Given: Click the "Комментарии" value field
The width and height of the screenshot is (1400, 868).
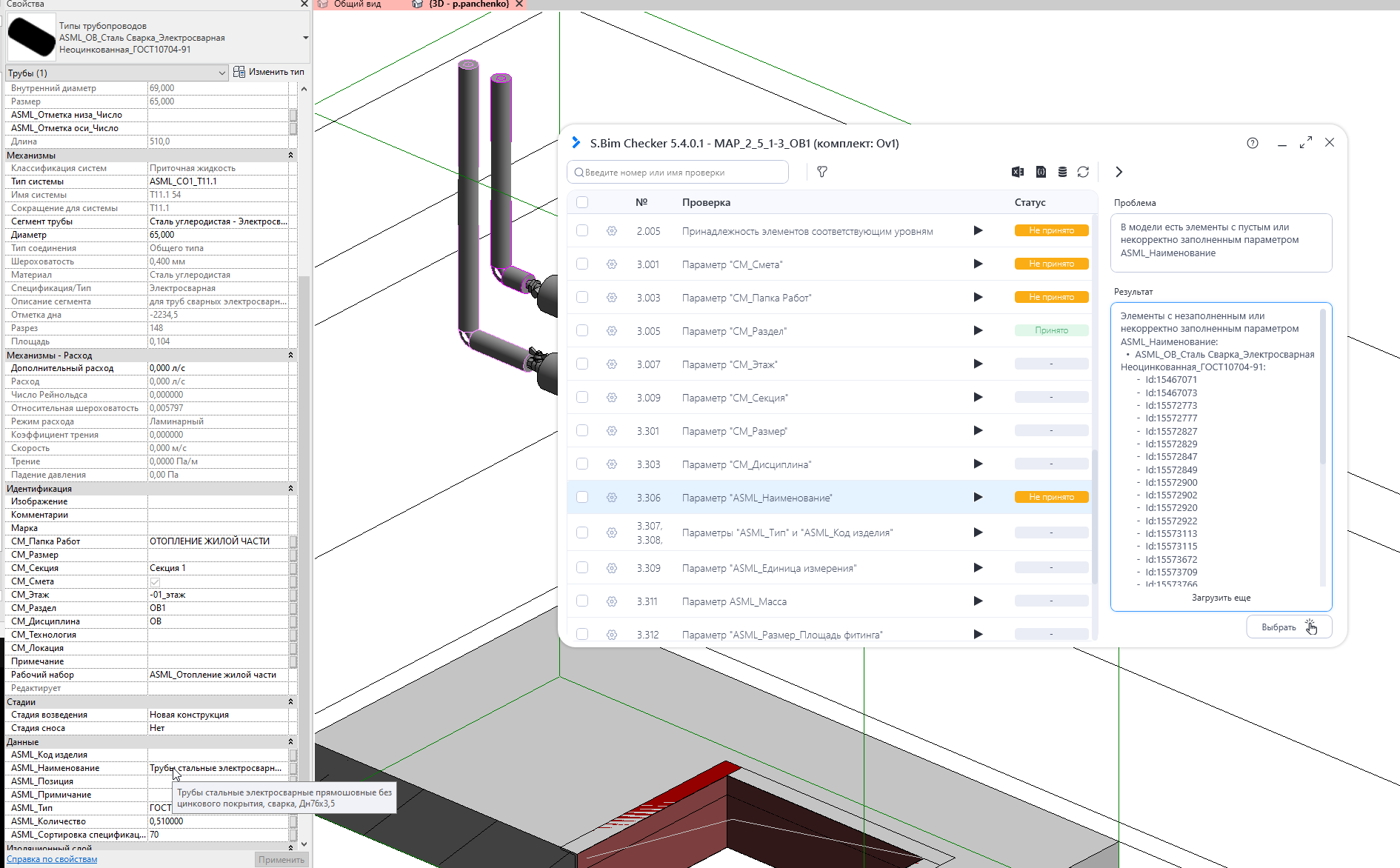Looking at the screenshot, I should [218, 515].
